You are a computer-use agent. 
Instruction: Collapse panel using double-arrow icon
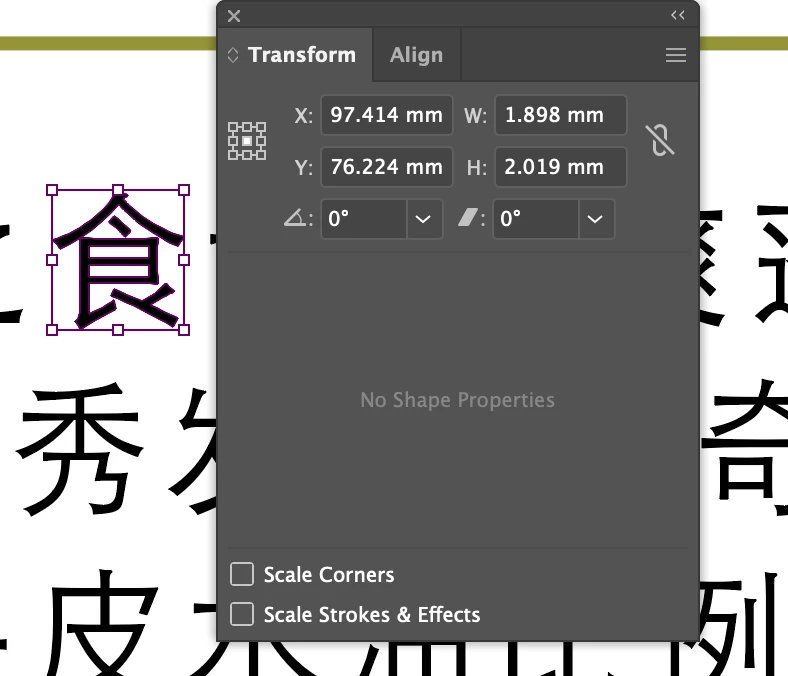[677, 15]
